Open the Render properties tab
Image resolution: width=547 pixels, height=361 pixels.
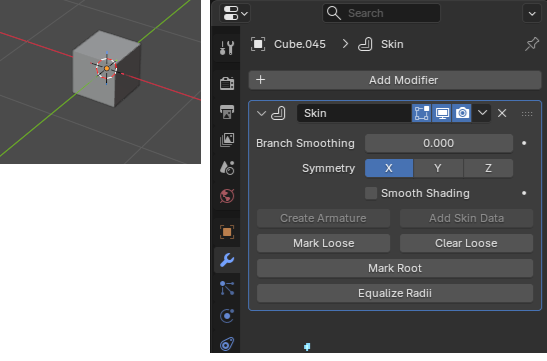pos(227,84)
